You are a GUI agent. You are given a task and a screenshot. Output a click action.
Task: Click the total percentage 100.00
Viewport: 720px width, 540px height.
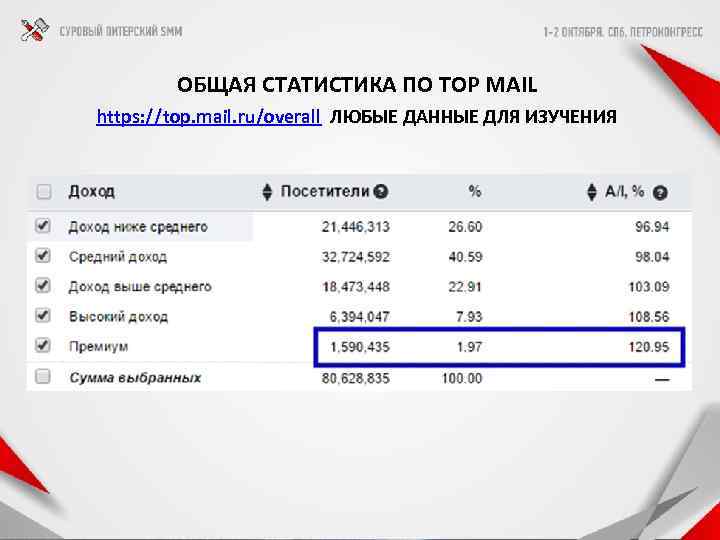click(462, 378)
